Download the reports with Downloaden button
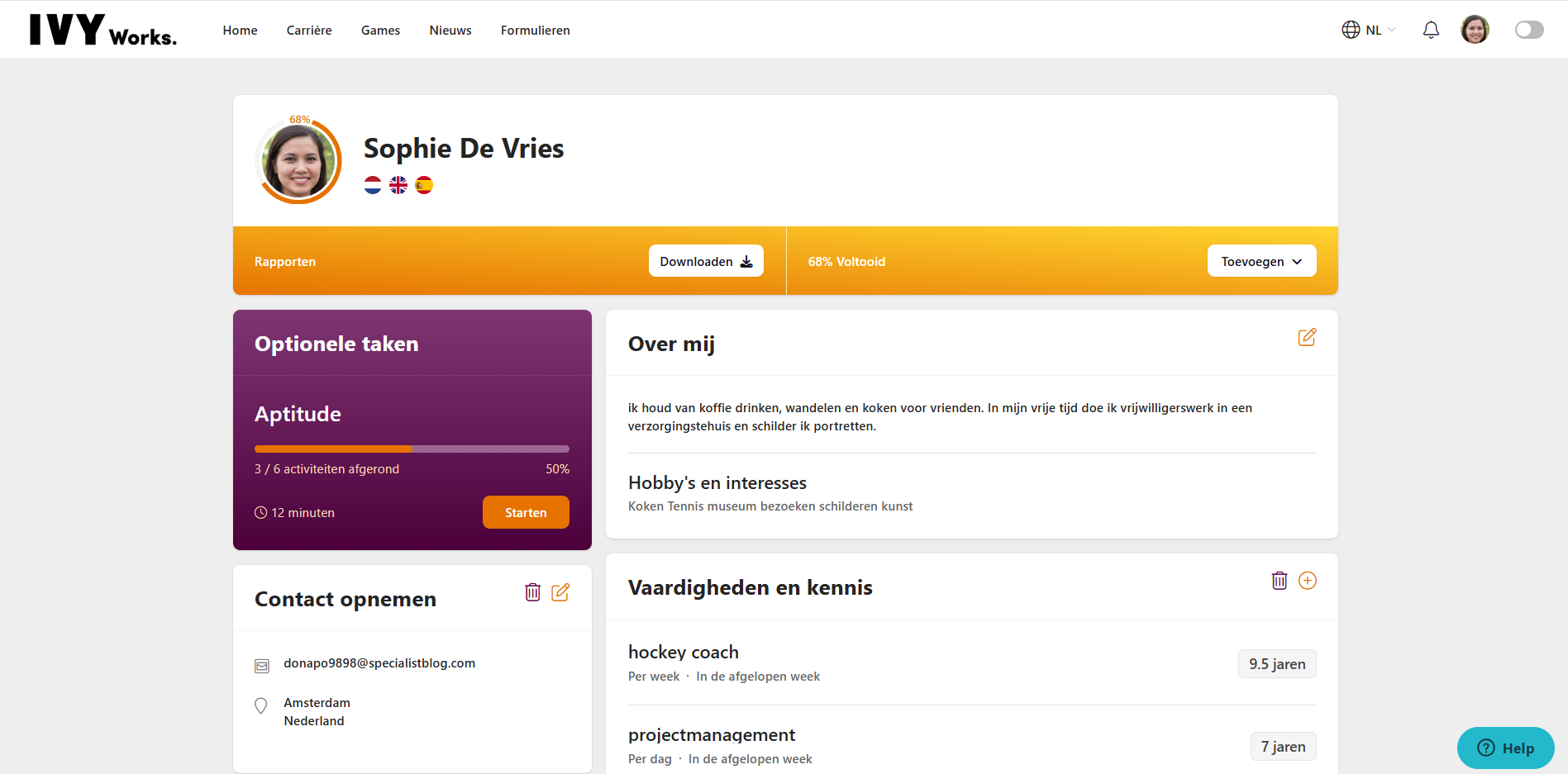Image resolution: width=1568 pixels, height=774 pixels. [x=706, y=261]
